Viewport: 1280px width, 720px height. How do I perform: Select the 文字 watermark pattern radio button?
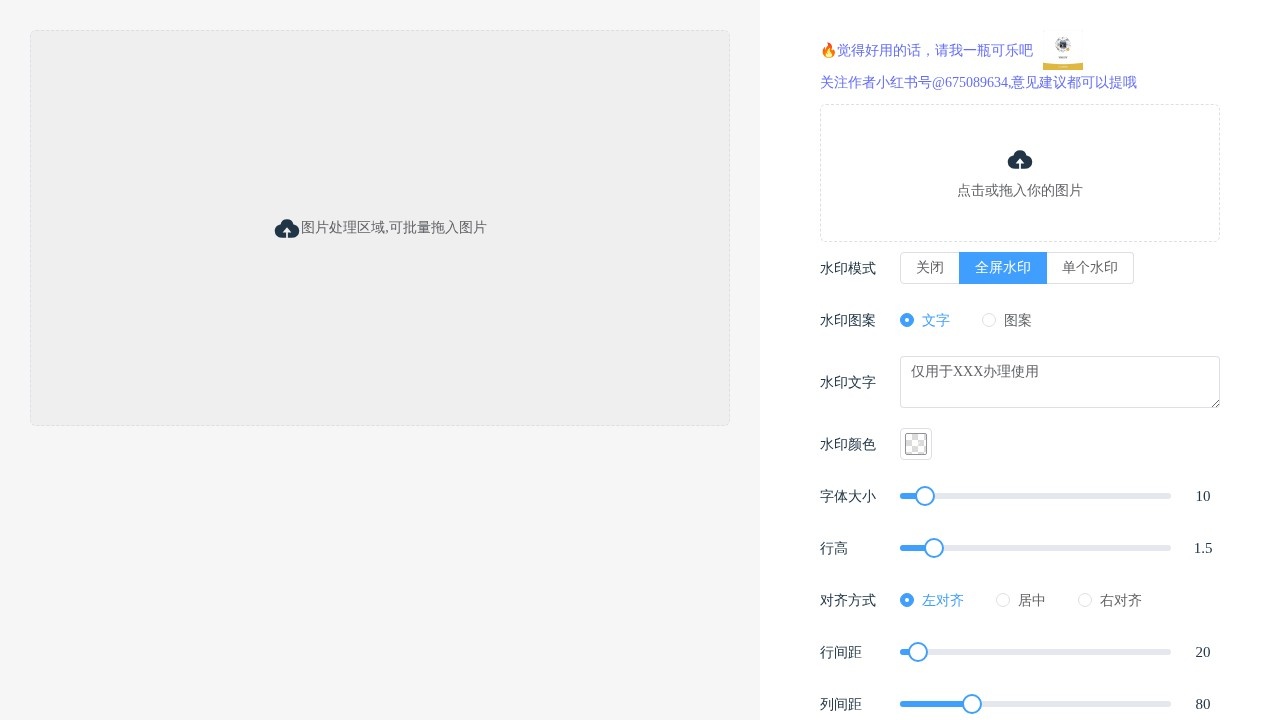907,320
